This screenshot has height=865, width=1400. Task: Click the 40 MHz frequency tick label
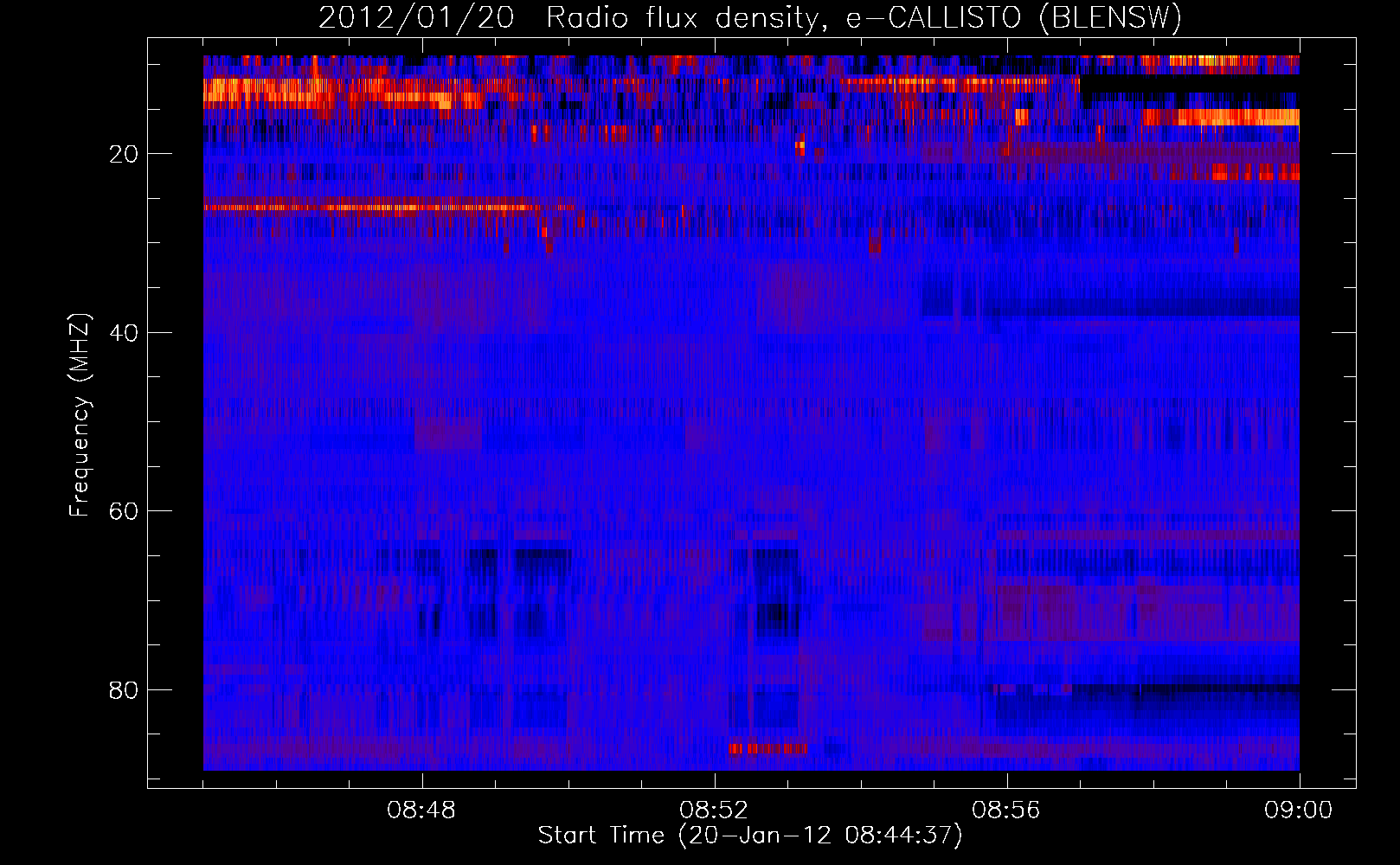coord(125,333)
